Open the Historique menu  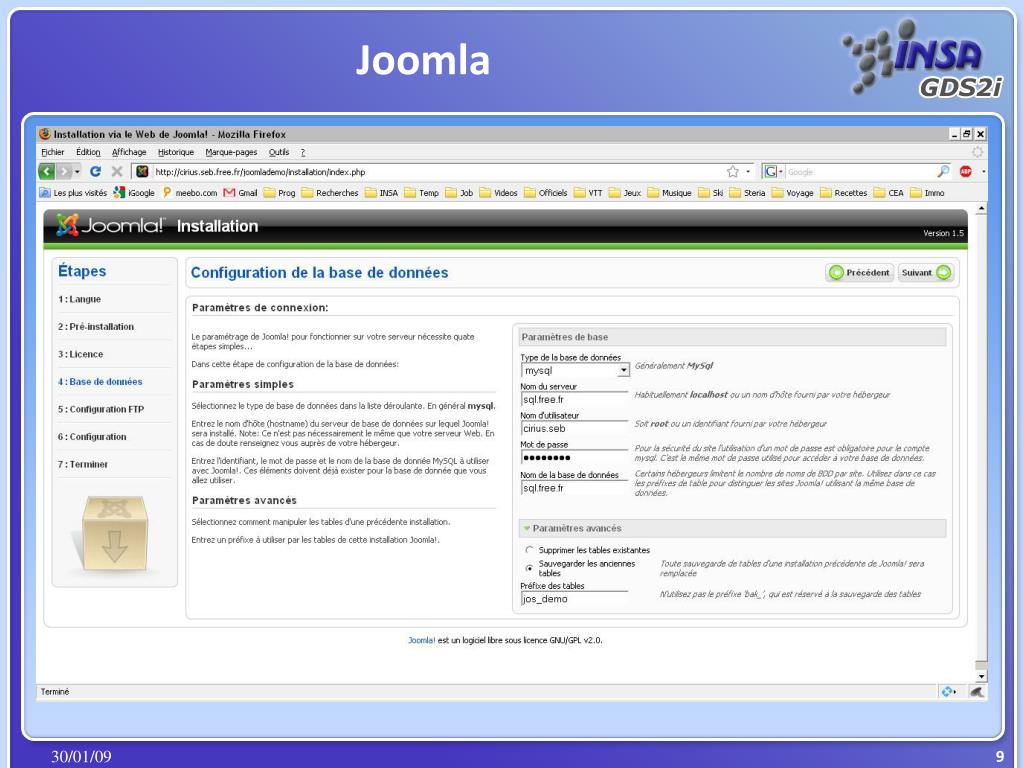pyautogui.click(x=176, y=152)
